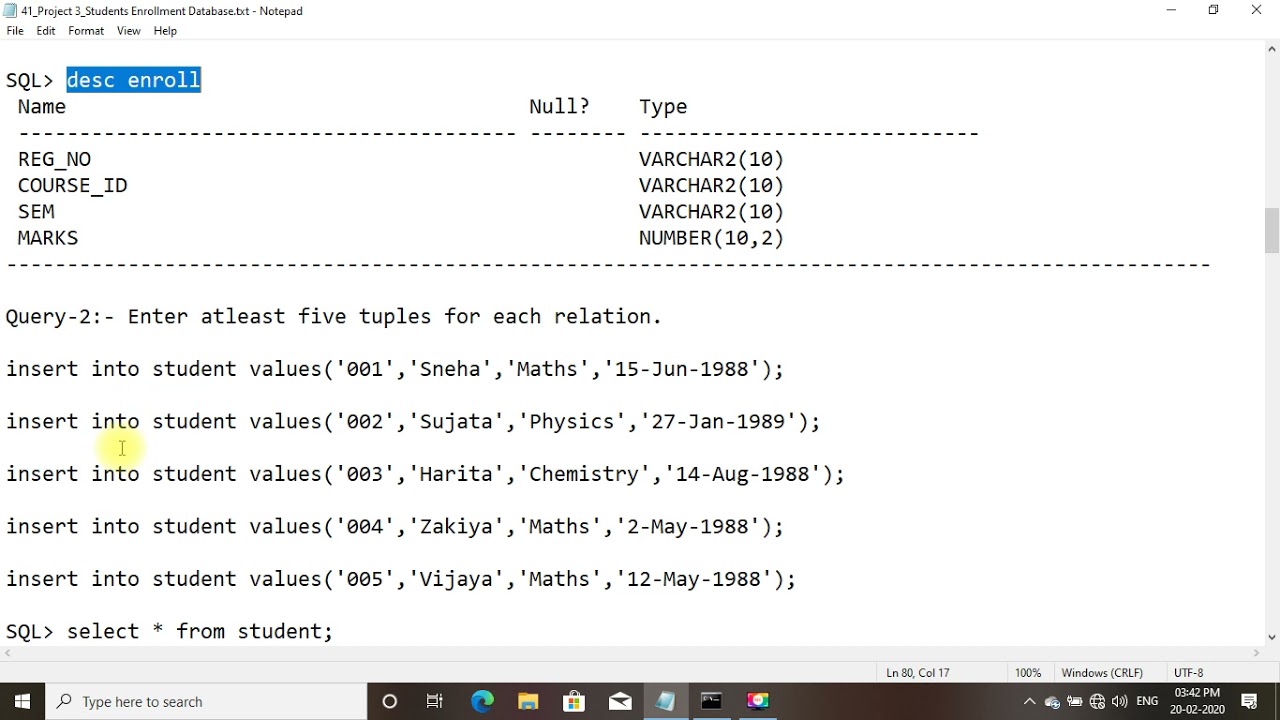Click the taskbar search box
Viewport: 1280px width, 720px height.
coord(206,701)
